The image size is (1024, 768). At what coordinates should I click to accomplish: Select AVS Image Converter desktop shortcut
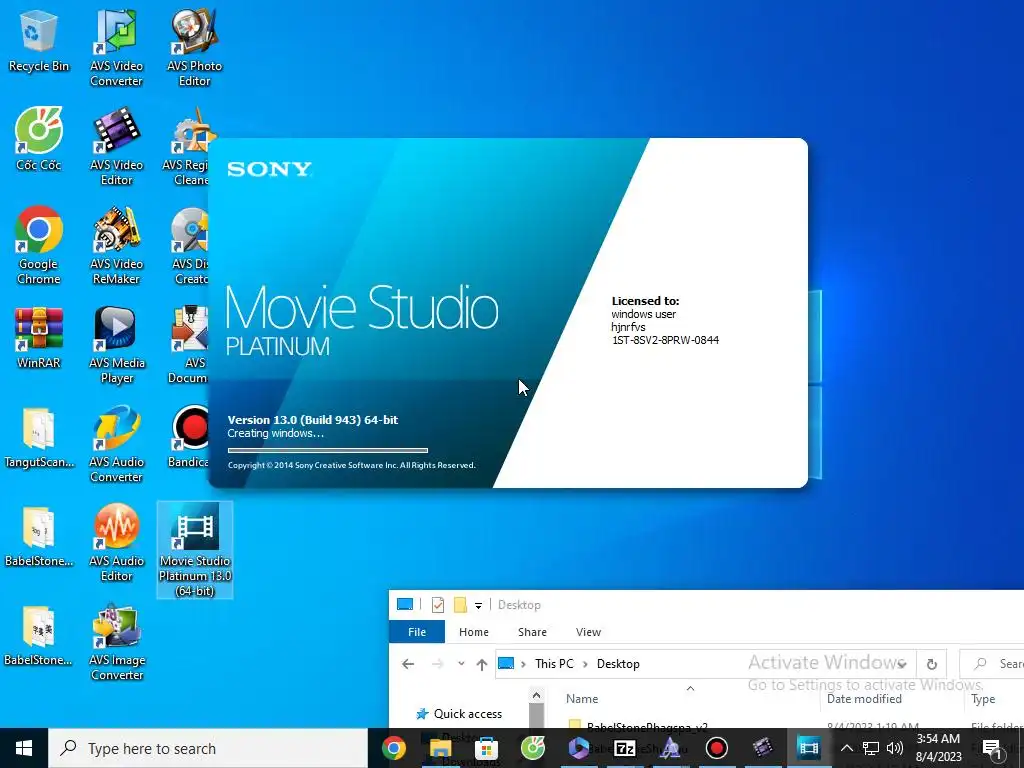[116, 643]
